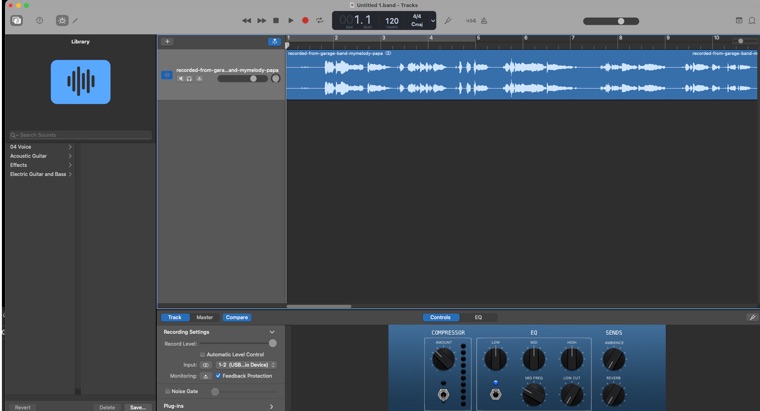Select the EQ tab
The image size is (760, 411).
pyautogui.click(x=478, y=317)
